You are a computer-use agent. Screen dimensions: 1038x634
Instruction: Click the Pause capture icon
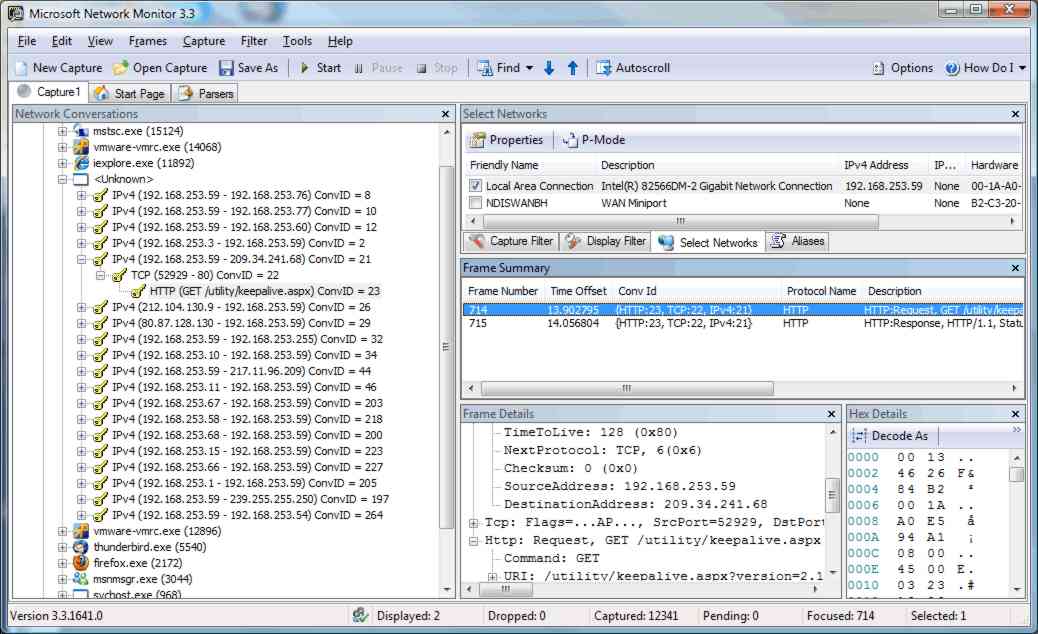(359, 68)
